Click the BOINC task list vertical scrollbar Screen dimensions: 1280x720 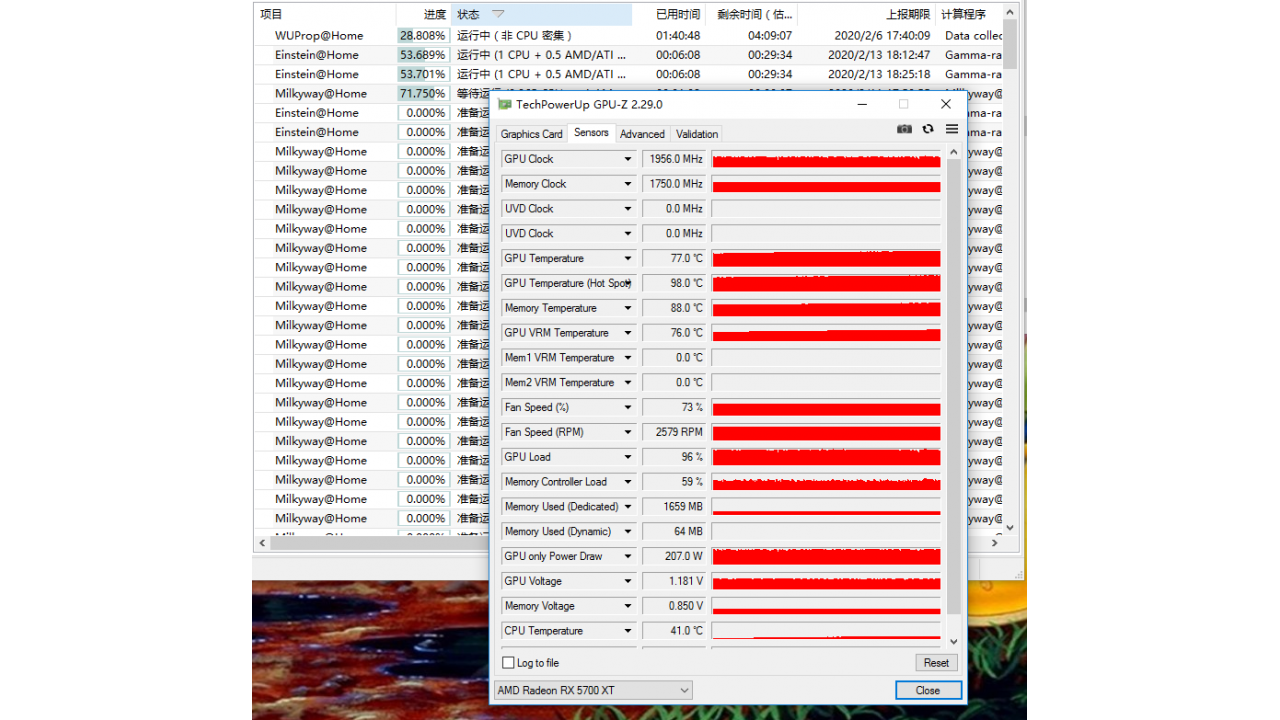pos(1010,44)
